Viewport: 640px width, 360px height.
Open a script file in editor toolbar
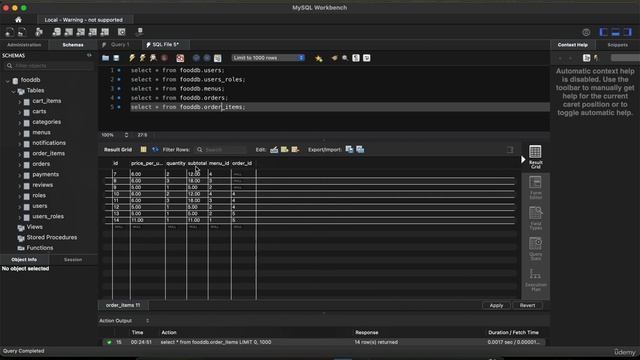[x=106, y=58]
